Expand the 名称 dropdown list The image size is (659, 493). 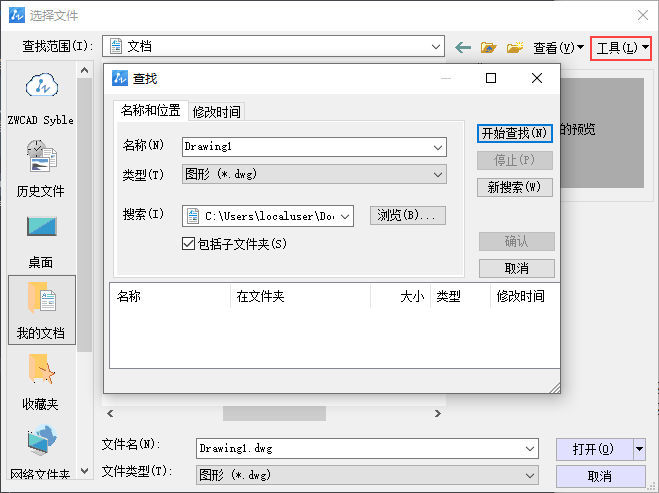tap(438, 146)
